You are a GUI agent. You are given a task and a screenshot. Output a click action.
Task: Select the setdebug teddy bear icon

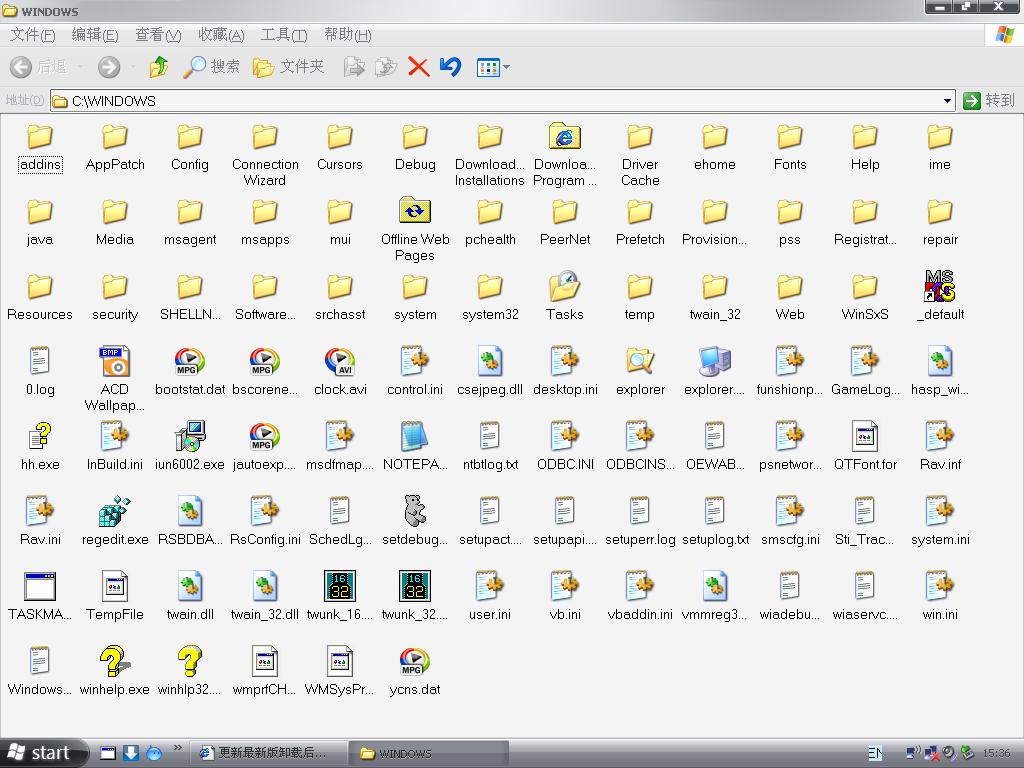414,511
